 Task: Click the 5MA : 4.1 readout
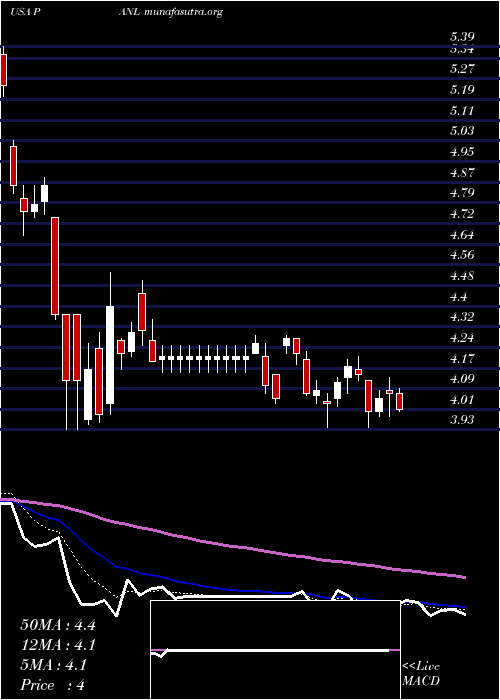tap(54, 665)
